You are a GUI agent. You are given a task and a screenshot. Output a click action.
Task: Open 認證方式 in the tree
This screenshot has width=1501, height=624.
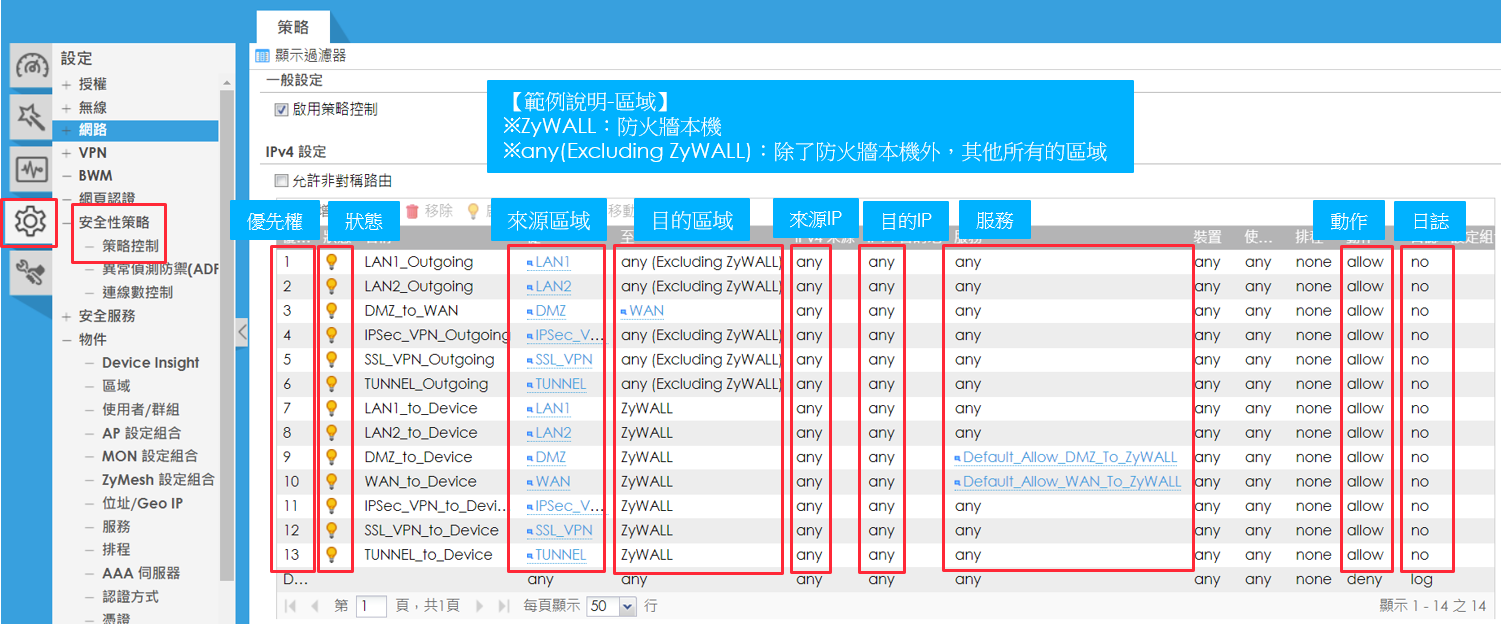pos(130,597)
